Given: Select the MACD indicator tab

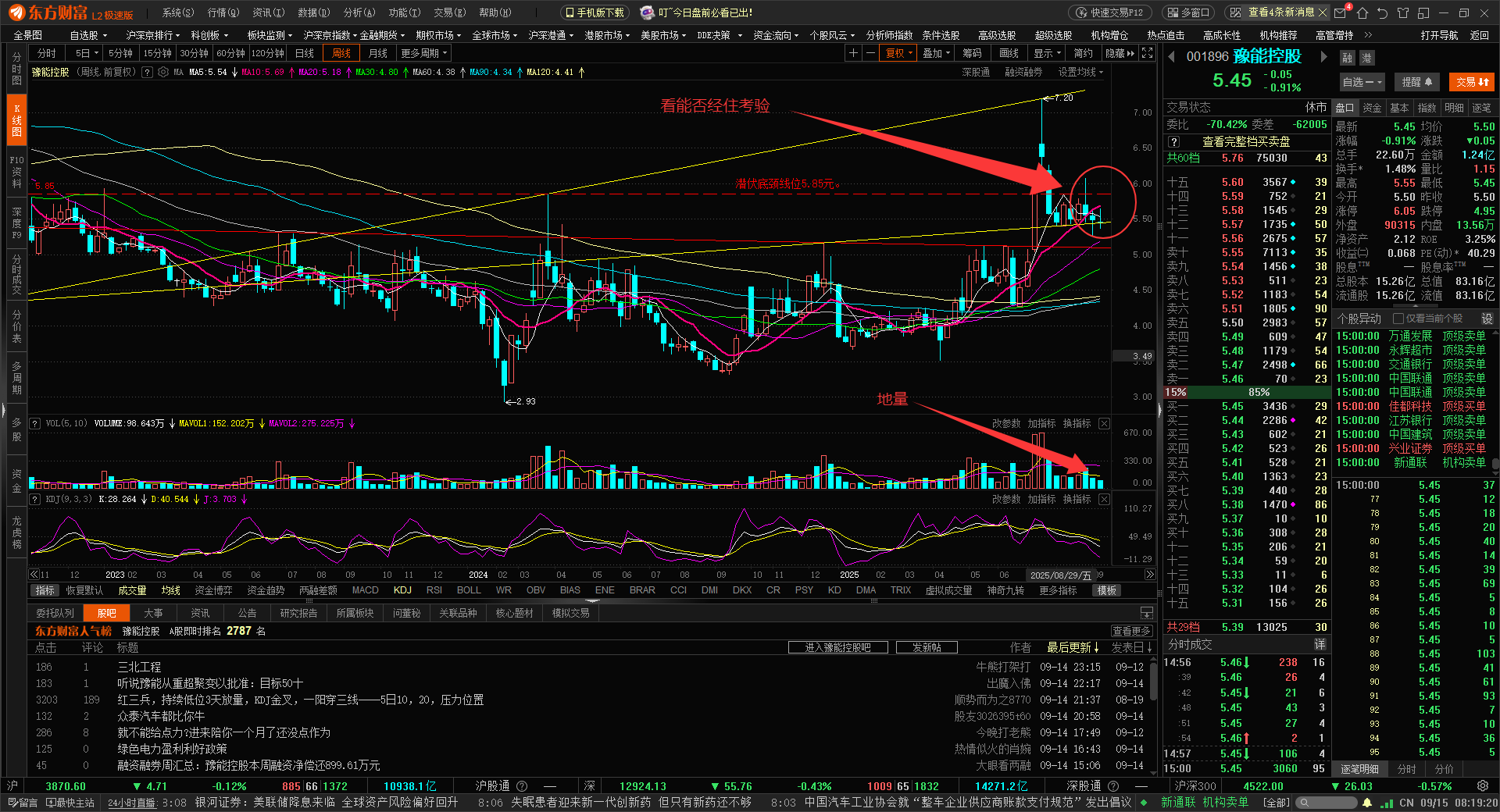Looking at the screenshot, I should tap(365, 590).
